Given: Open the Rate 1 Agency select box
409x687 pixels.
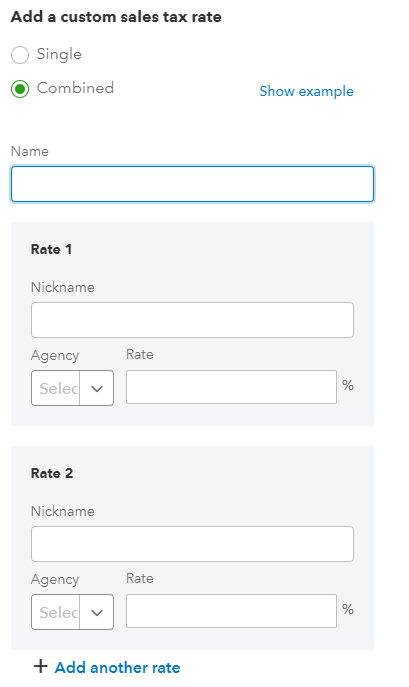Looking at the screenshot, I should 72,388.
